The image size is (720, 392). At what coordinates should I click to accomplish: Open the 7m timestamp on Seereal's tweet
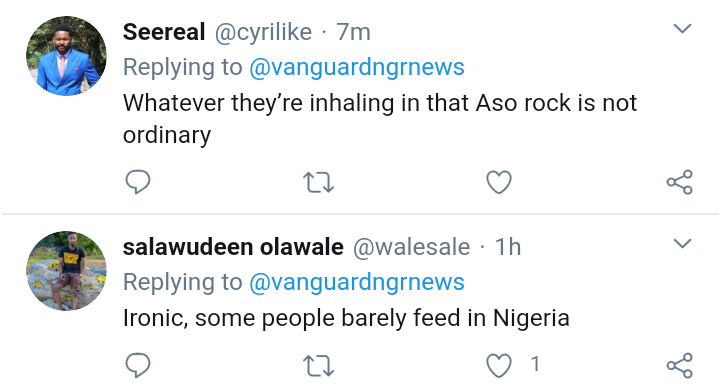(353, 32)
